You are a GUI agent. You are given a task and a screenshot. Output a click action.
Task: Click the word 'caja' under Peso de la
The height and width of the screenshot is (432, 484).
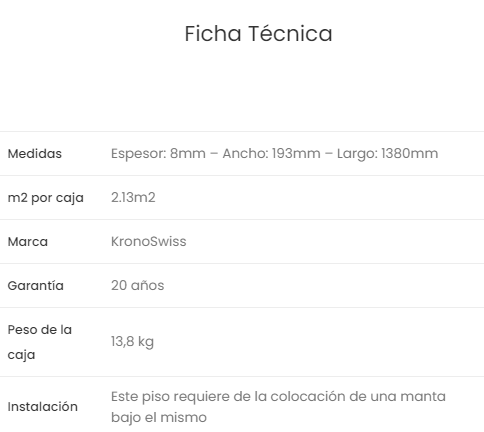click(x=21, y=355)
